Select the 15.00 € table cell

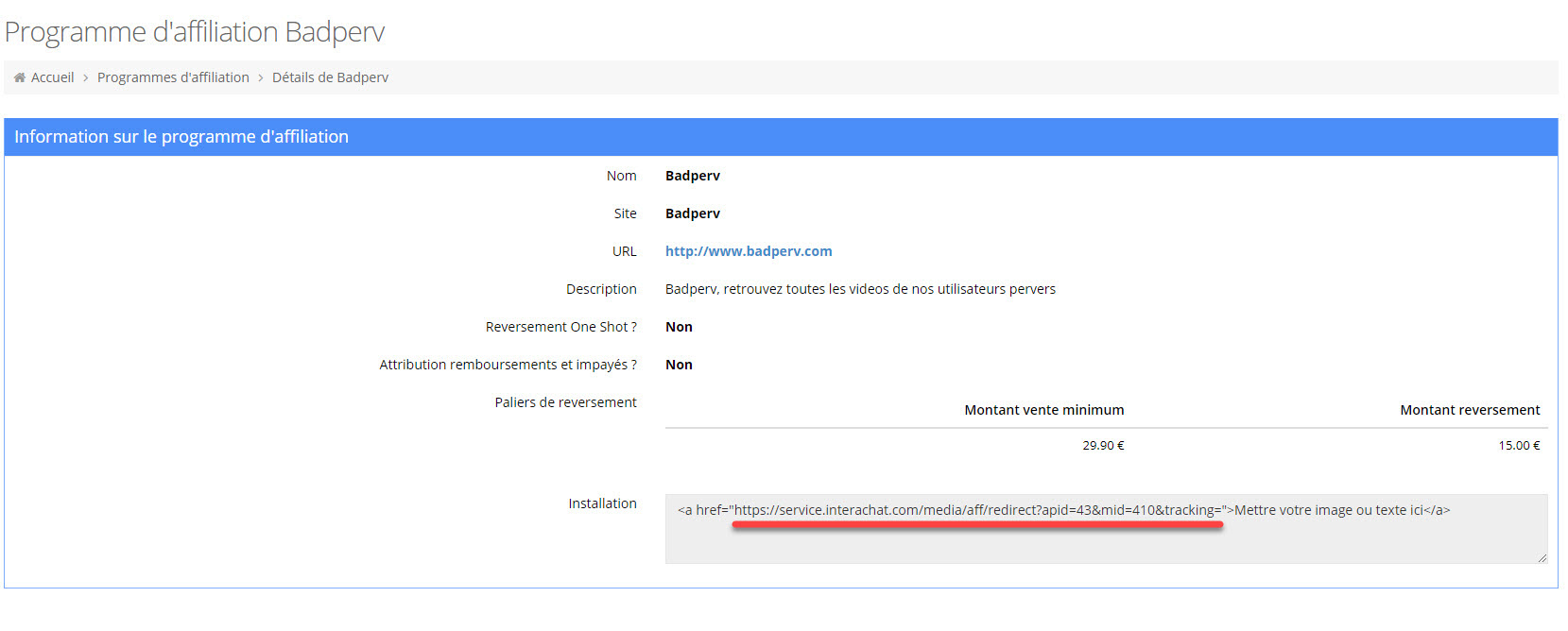1519,445
